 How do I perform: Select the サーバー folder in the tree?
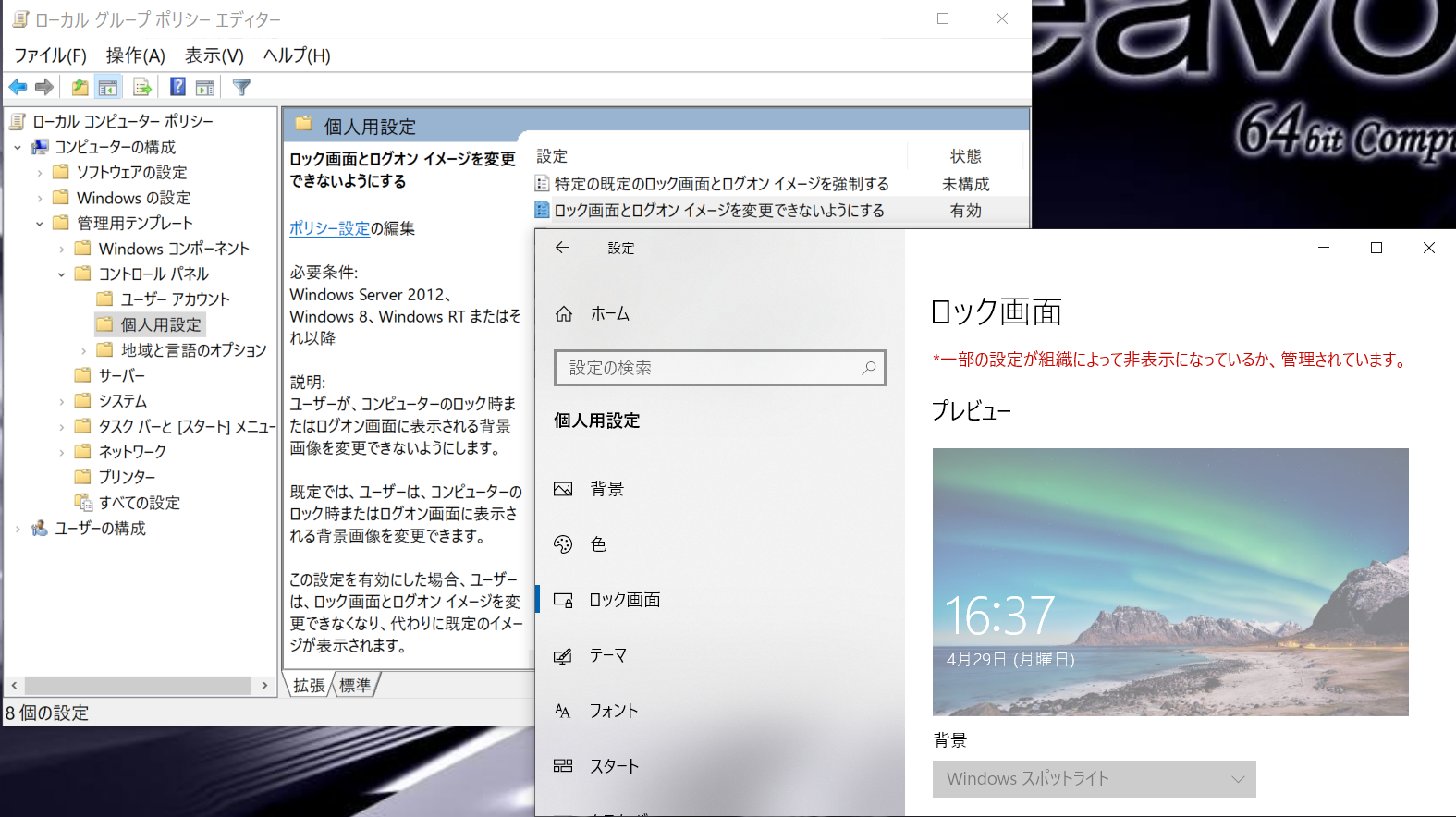(122, 375)
